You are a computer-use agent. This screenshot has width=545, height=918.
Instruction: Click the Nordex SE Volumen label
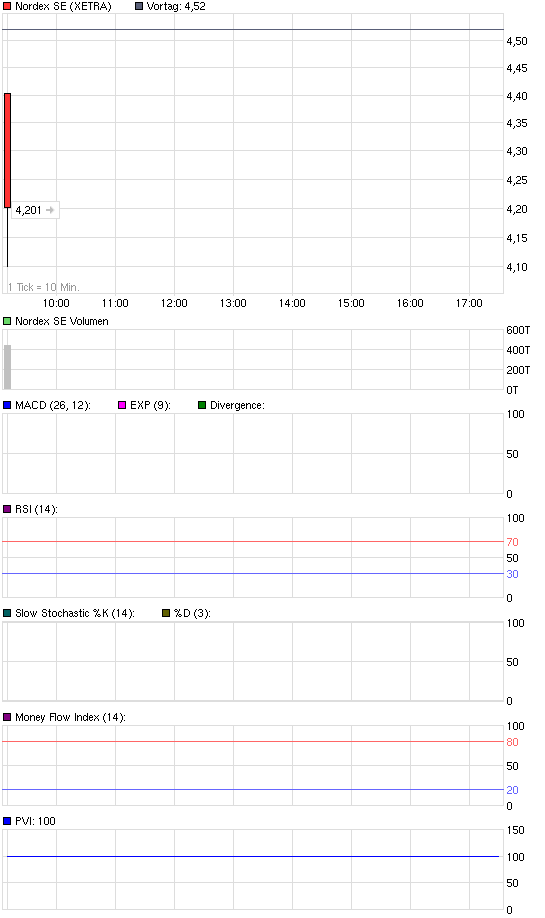tap(62, 321)
